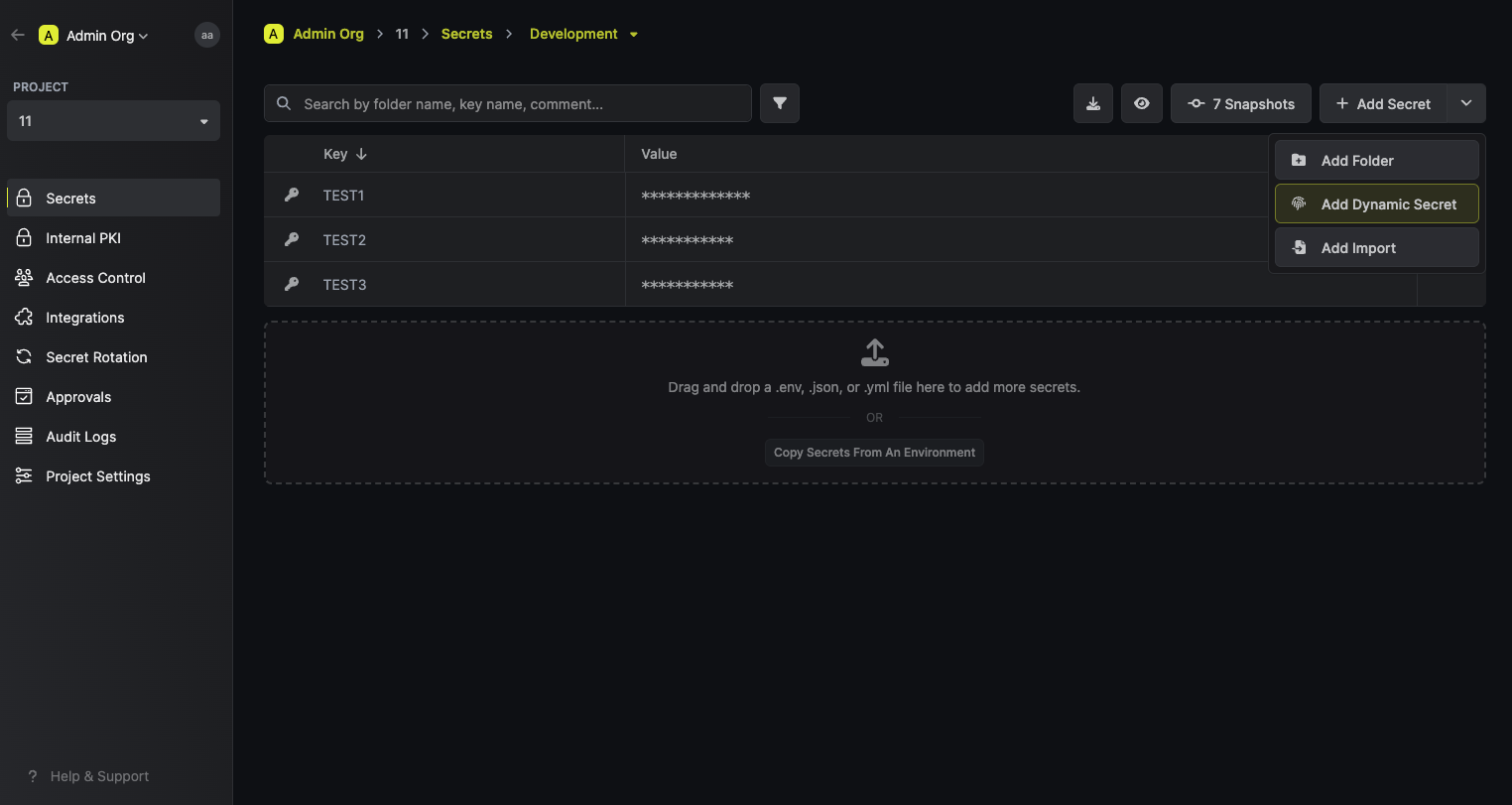
Task: Click the back arrow in sidebar header
Action: (x=18, y=35)
